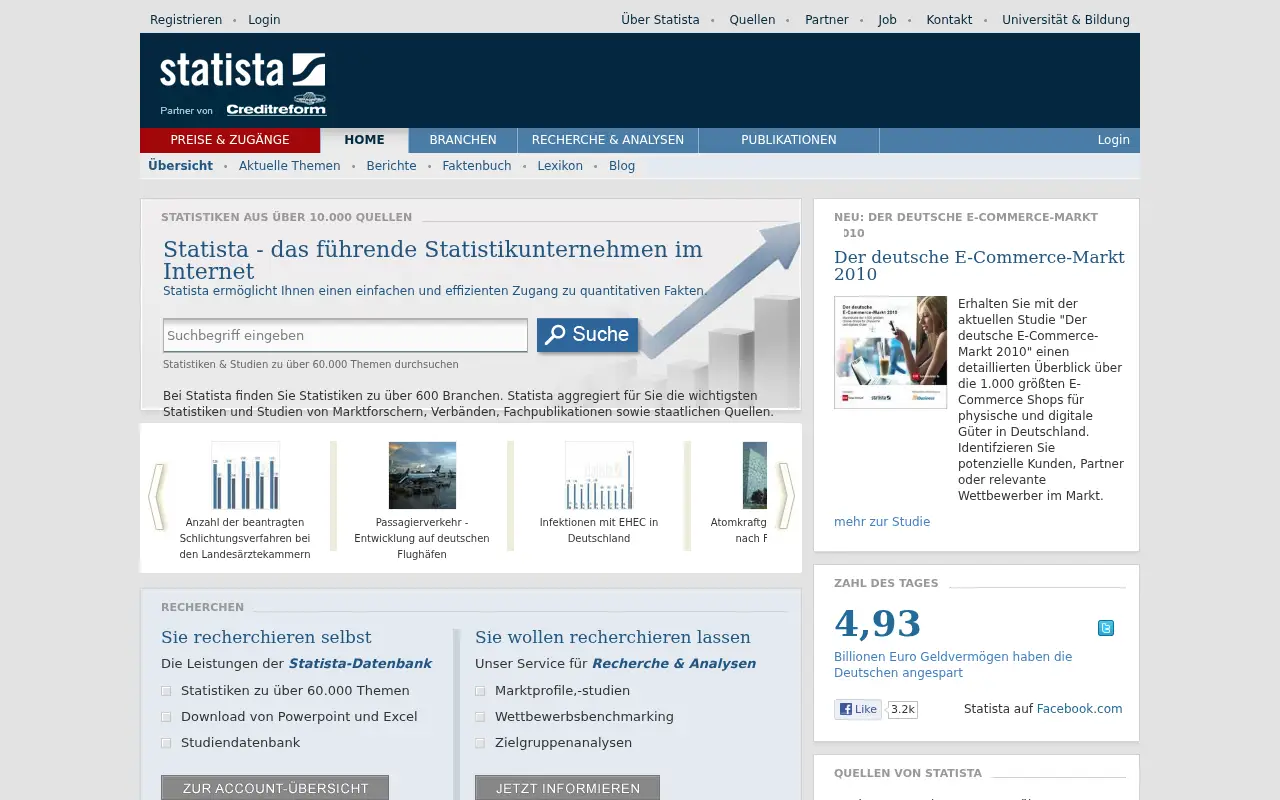Screen dimensions: 1280x800
Task: Click the Marktprofile,-studien list item
Action: pos(562,691)
